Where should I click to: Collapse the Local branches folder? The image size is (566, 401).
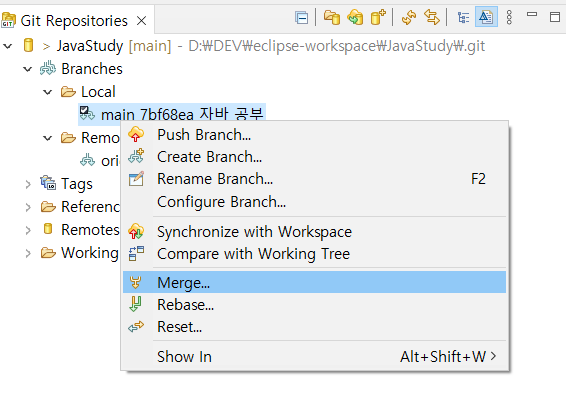(x=48, y=92)
